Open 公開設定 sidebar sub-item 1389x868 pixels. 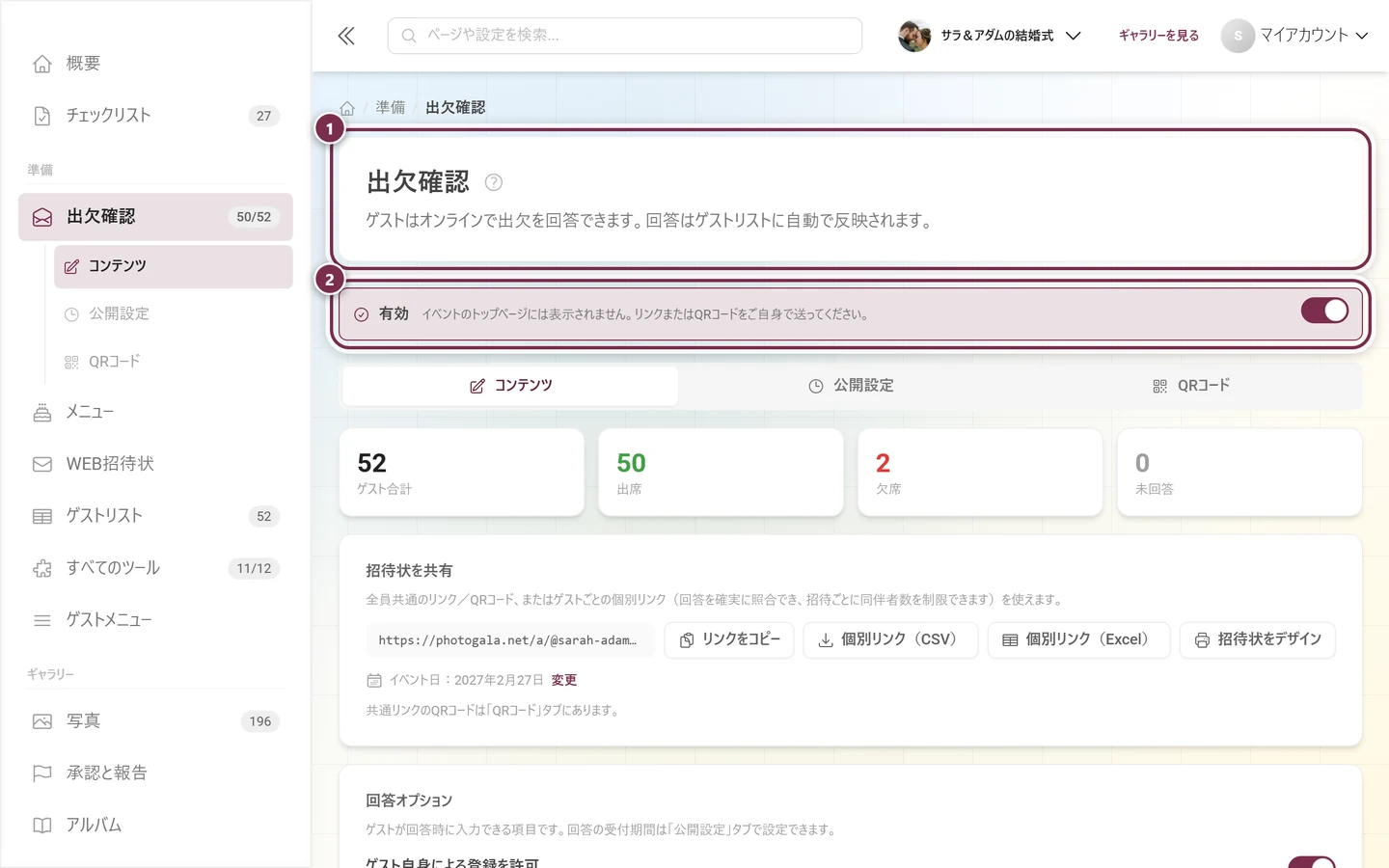pyautogui.click(x=174, y=314)
